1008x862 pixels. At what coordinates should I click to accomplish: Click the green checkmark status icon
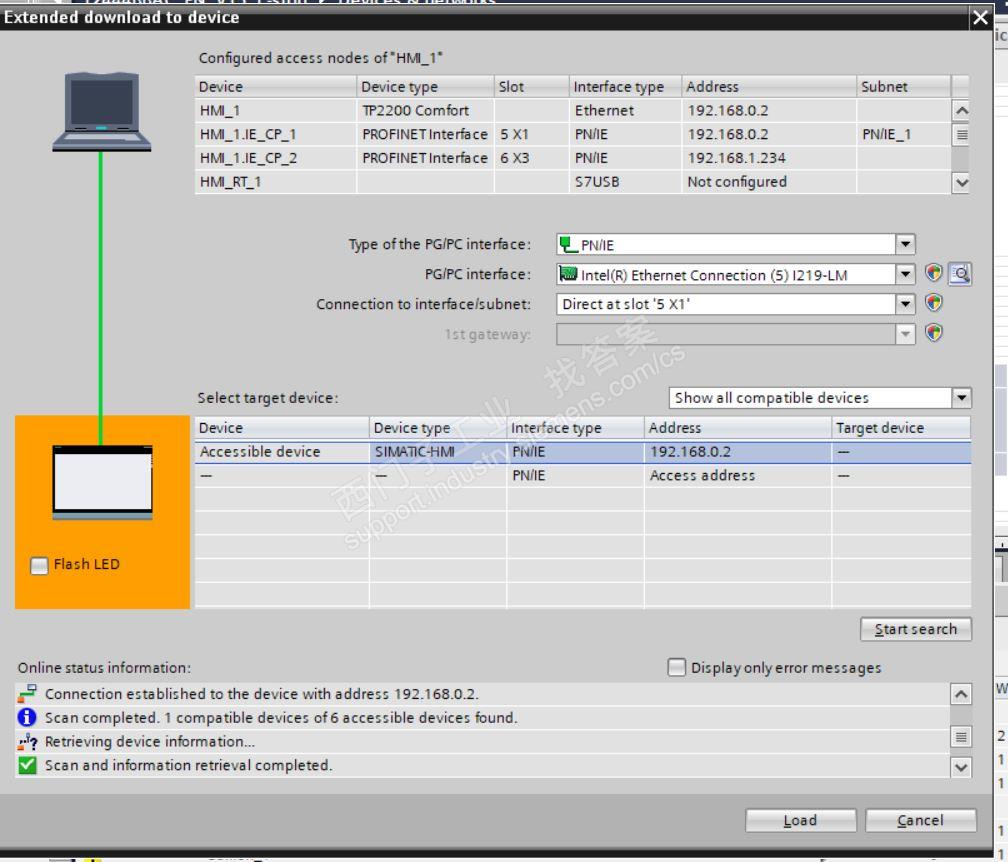(27, 765)
